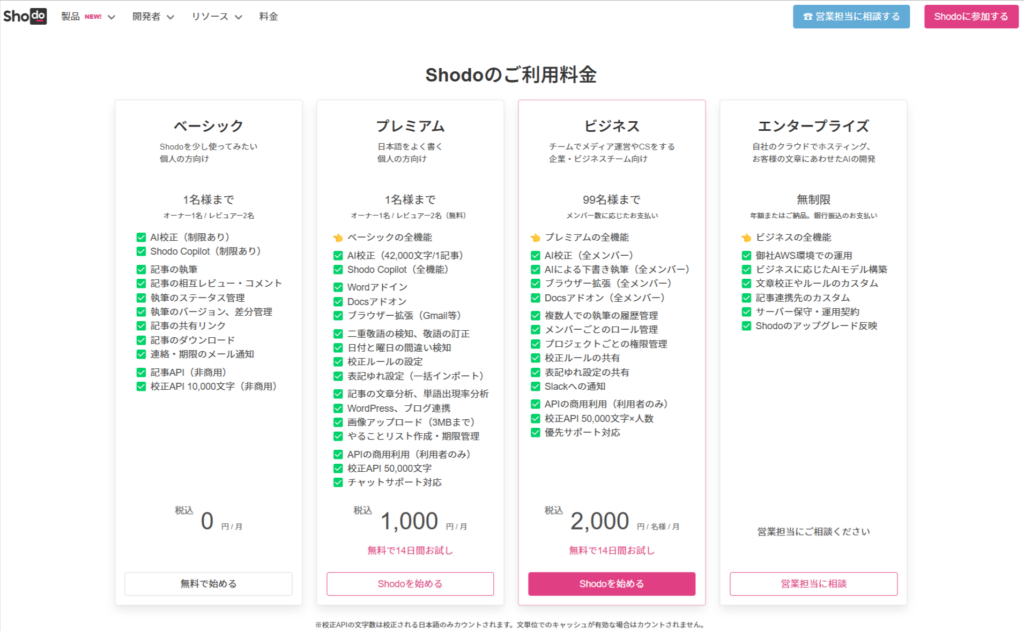The image size is (1024, 631).
Task: Click the エンタープライズ plan heading
Action: 814,126
